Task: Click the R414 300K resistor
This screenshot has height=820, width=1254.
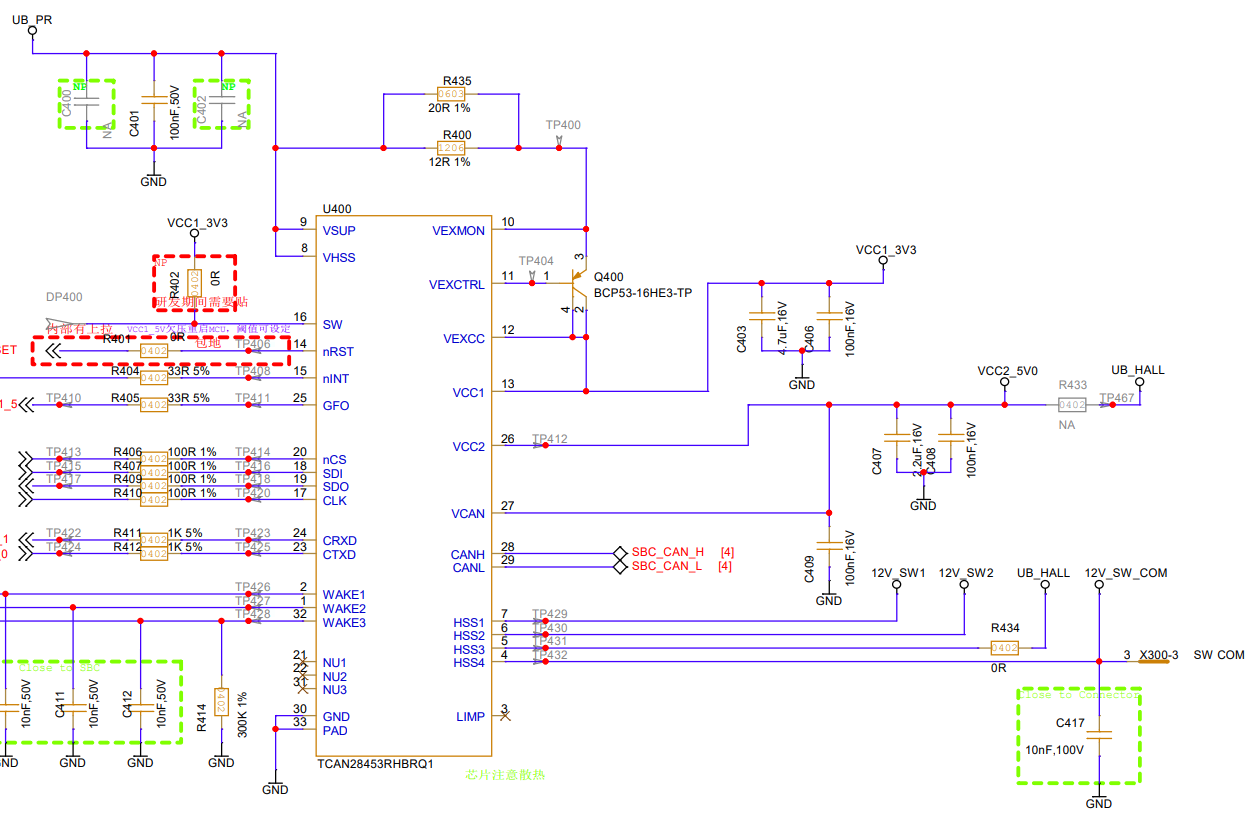Action: 221,702
